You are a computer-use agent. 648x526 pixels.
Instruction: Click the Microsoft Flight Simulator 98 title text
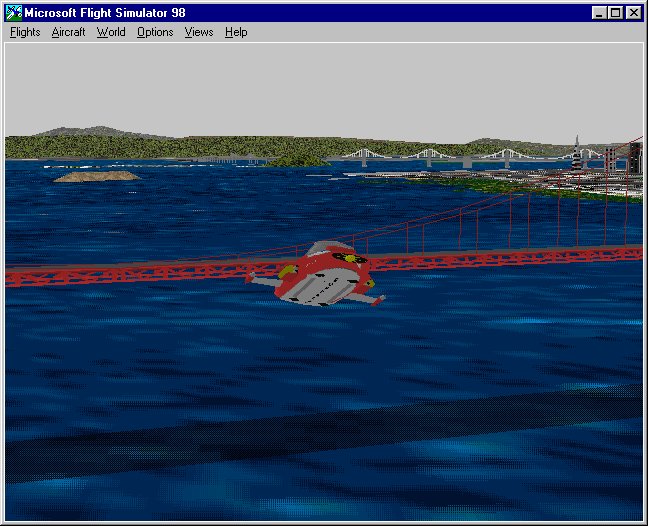pyautogui.click(x=105, y=13)
